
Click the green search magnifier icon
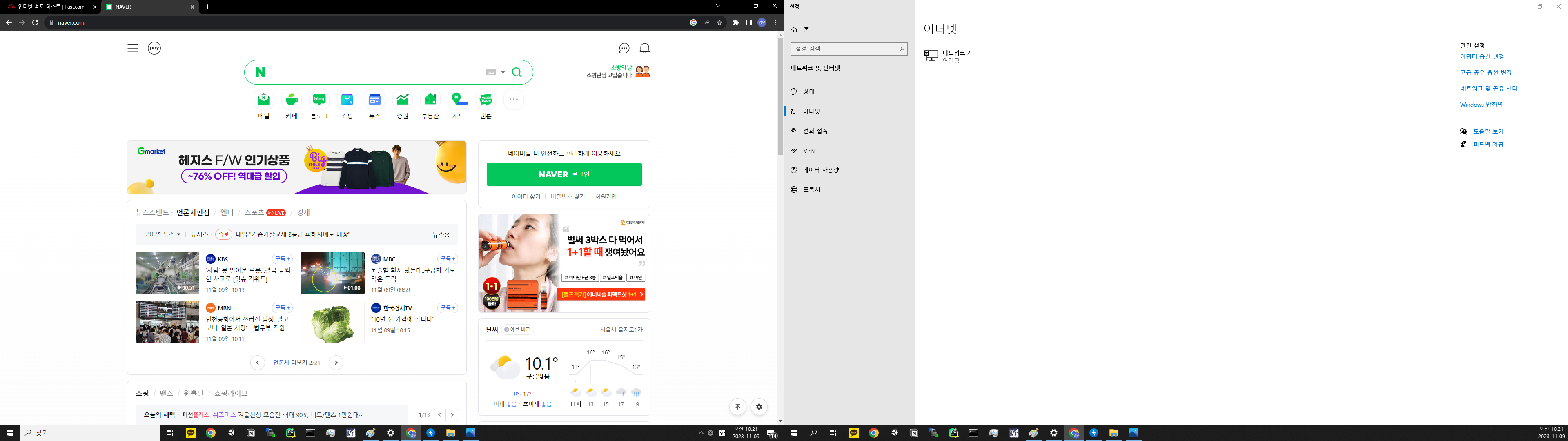pyautogui.click(x=517, y=73)
